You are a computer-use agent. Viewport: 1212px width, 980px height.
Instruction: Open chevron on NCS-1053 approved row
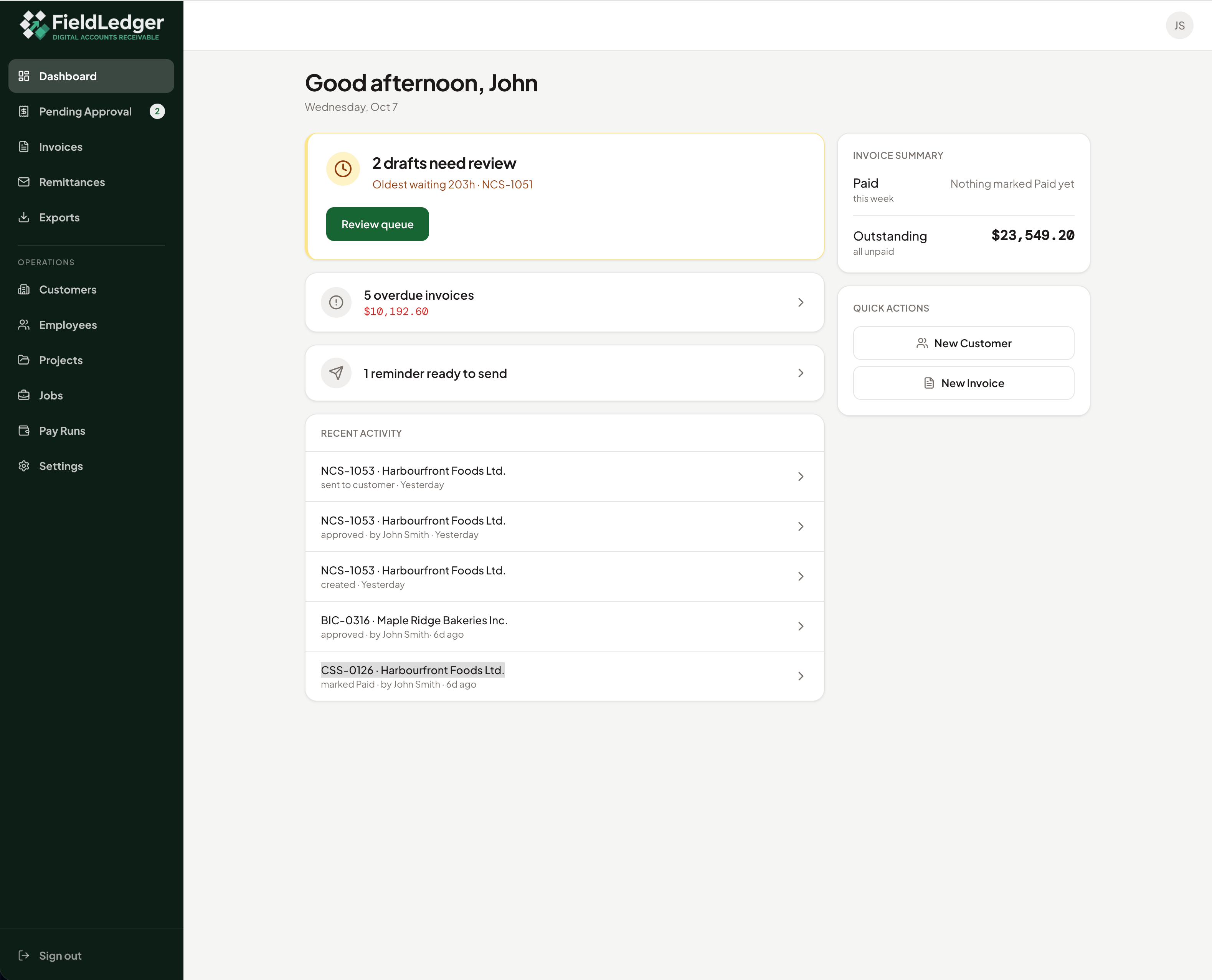pyautogui.click(x=801, y=527)
